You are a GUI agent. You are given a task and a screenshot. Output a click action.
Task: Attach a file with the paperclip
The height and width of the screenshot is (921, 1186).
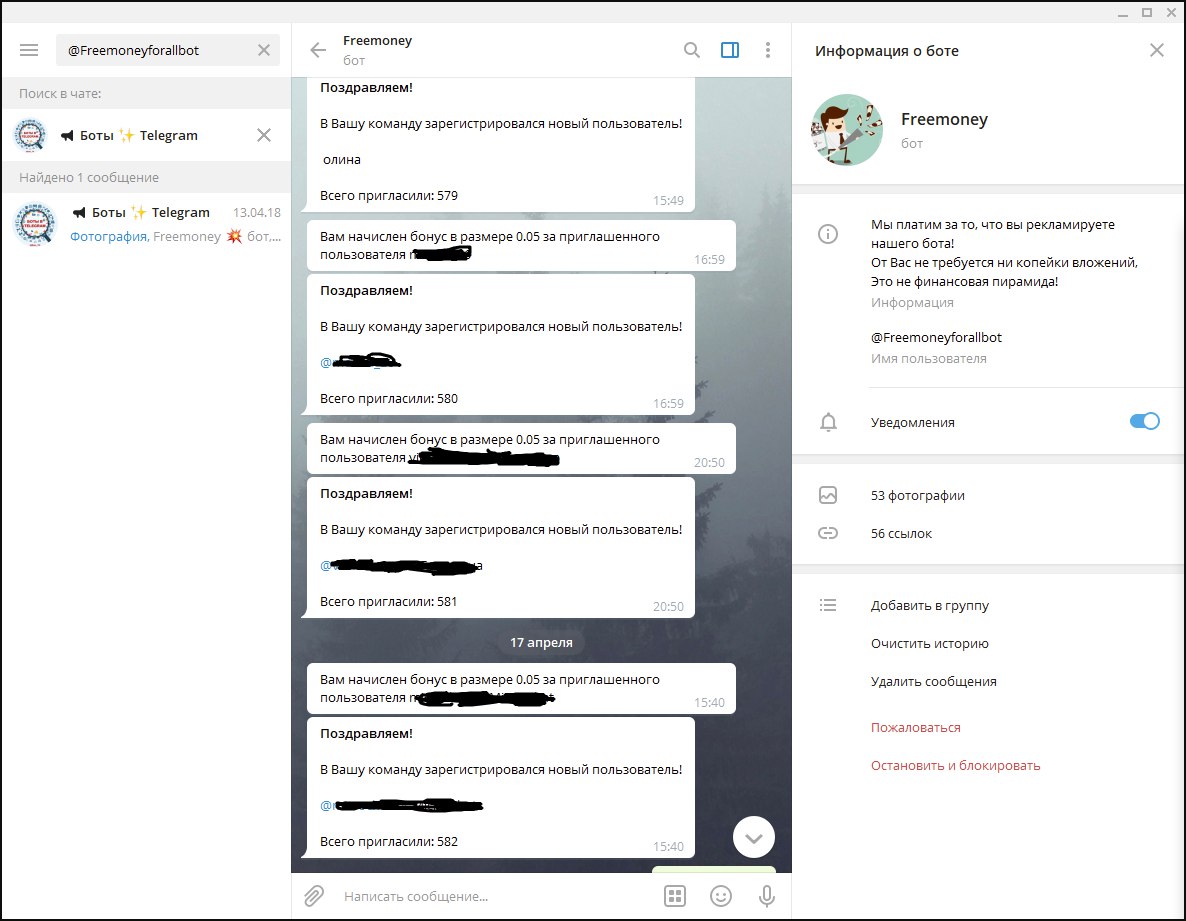pyautogui.click(x=314, y=896)
